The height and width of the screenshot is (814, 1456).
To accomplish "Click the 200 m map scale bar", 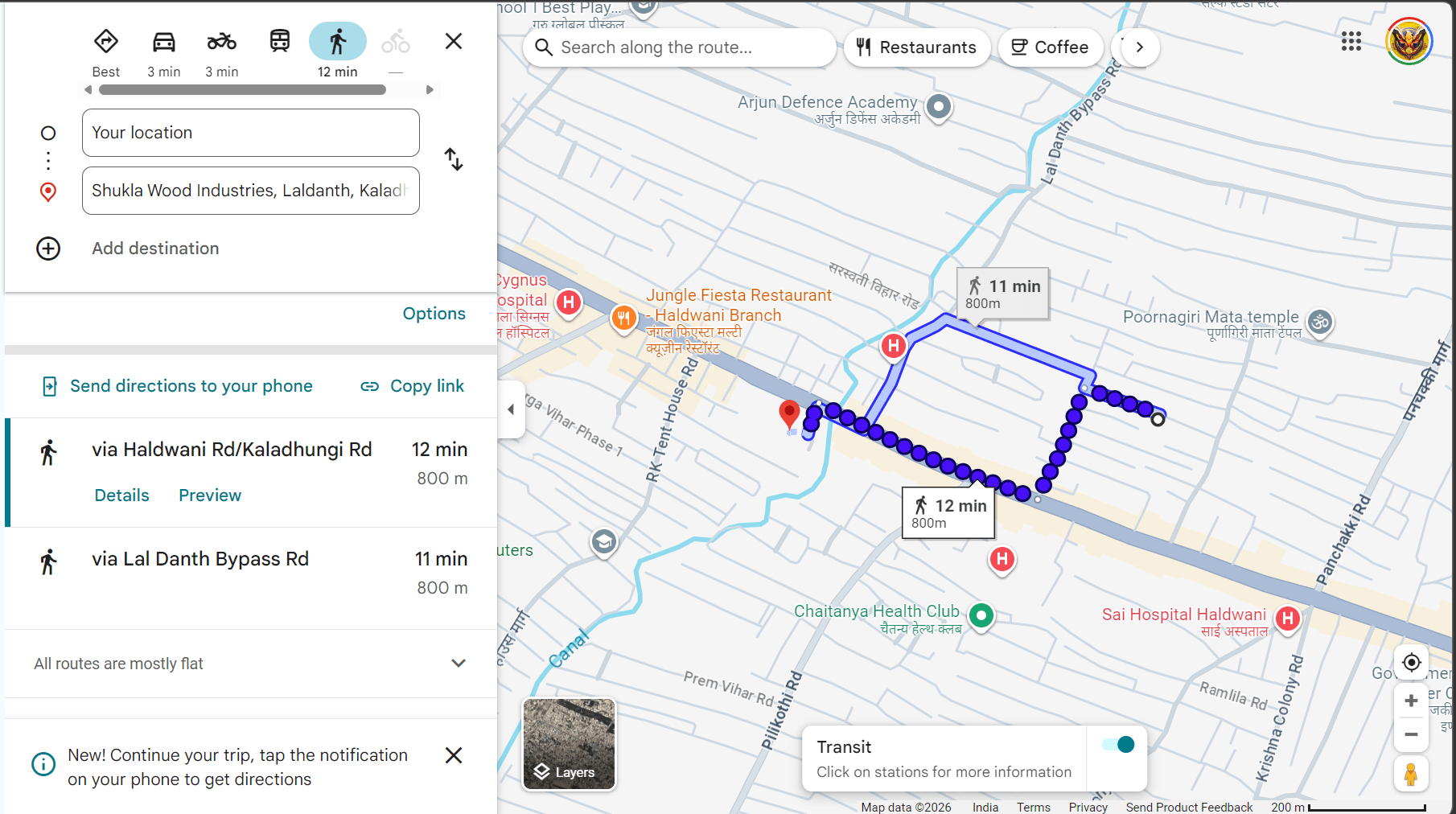I will coord(1367,808).
